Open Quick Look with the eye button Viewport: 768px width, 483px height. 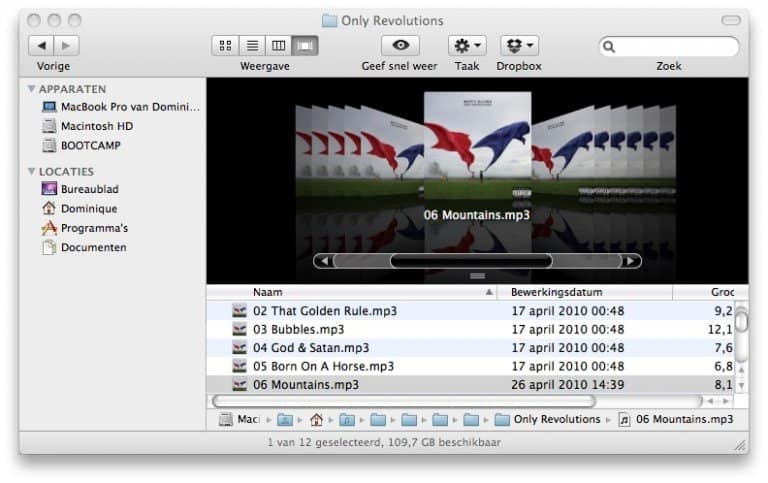tap(400, 46)
